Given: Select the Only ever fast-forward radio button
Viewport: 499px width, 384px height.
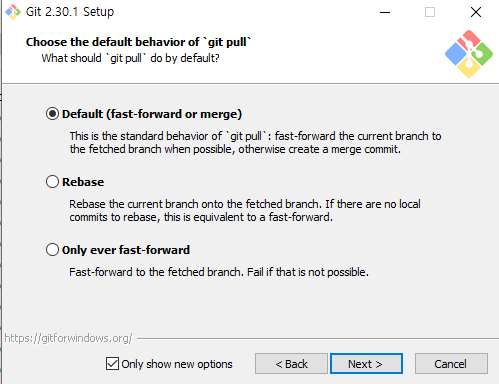Looking at the screenshot, I should click(52, 250).
